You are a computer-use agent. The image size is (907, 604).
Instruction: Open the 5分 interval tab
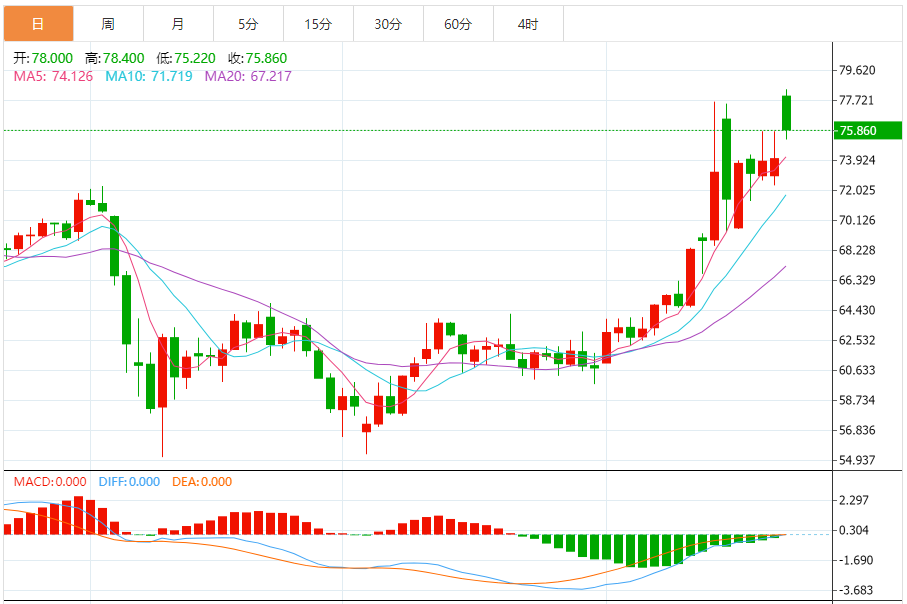(x=248, y=24)
